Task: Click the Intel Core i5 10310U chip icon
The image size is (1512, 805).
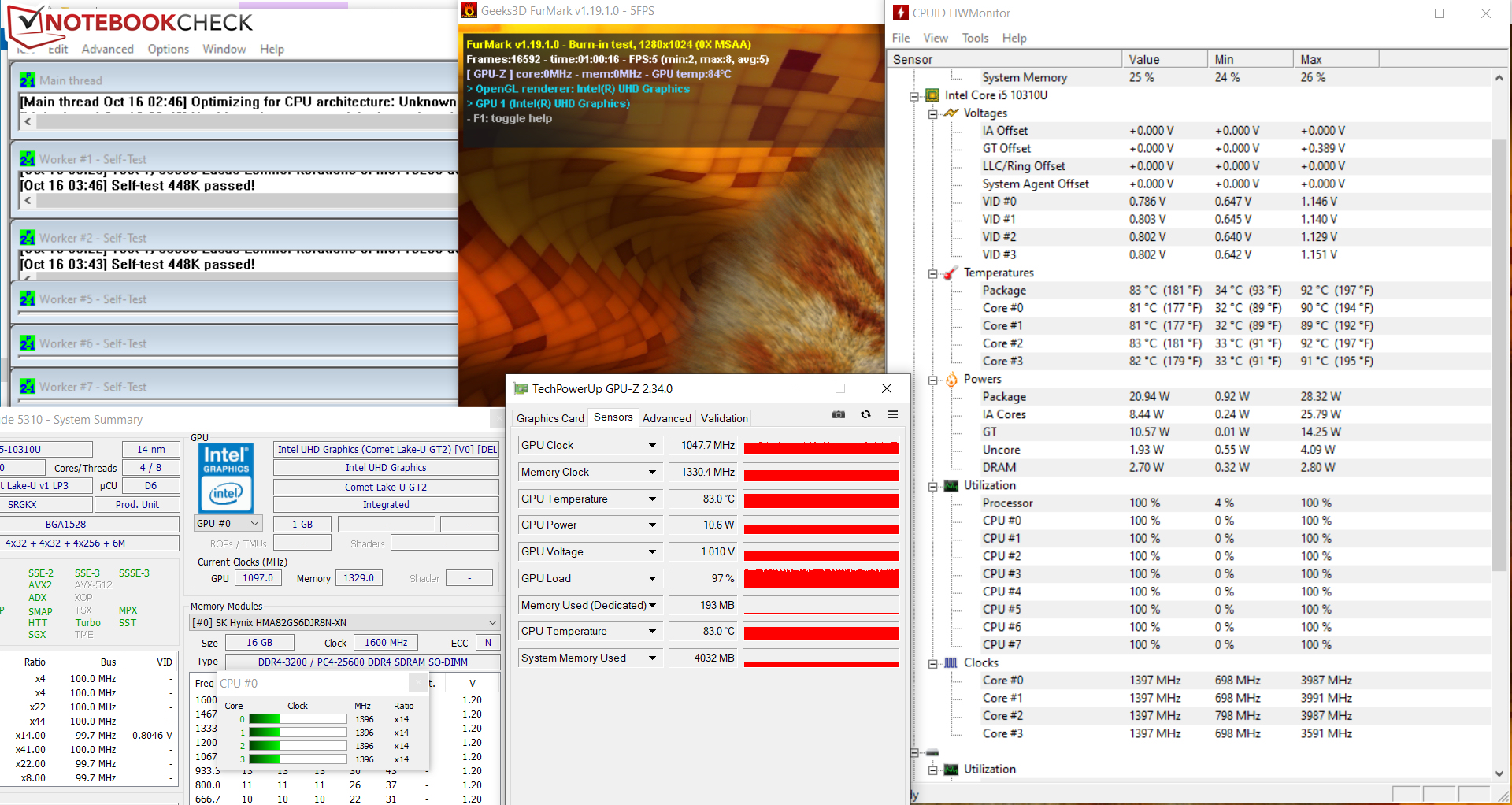Action: (x=932, y=95)
